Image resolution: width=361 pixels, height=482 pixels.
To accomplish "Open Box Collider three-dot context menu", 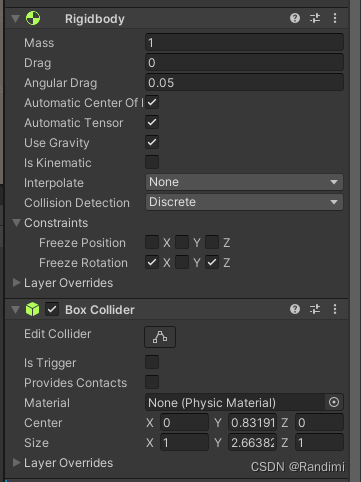I will tap(335, 309).
